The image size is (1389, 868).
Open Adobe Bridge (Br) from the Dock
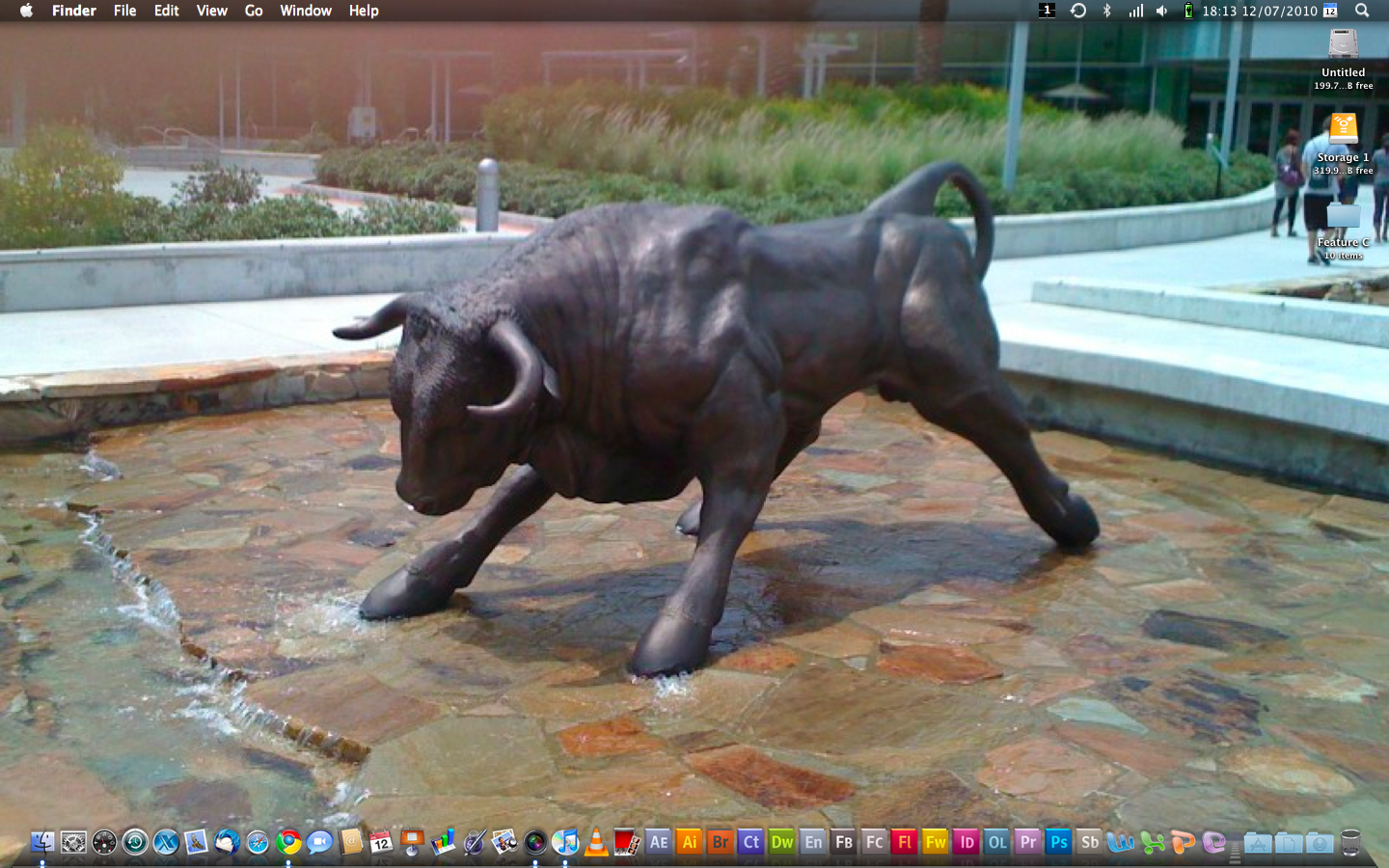coord(721,842)
